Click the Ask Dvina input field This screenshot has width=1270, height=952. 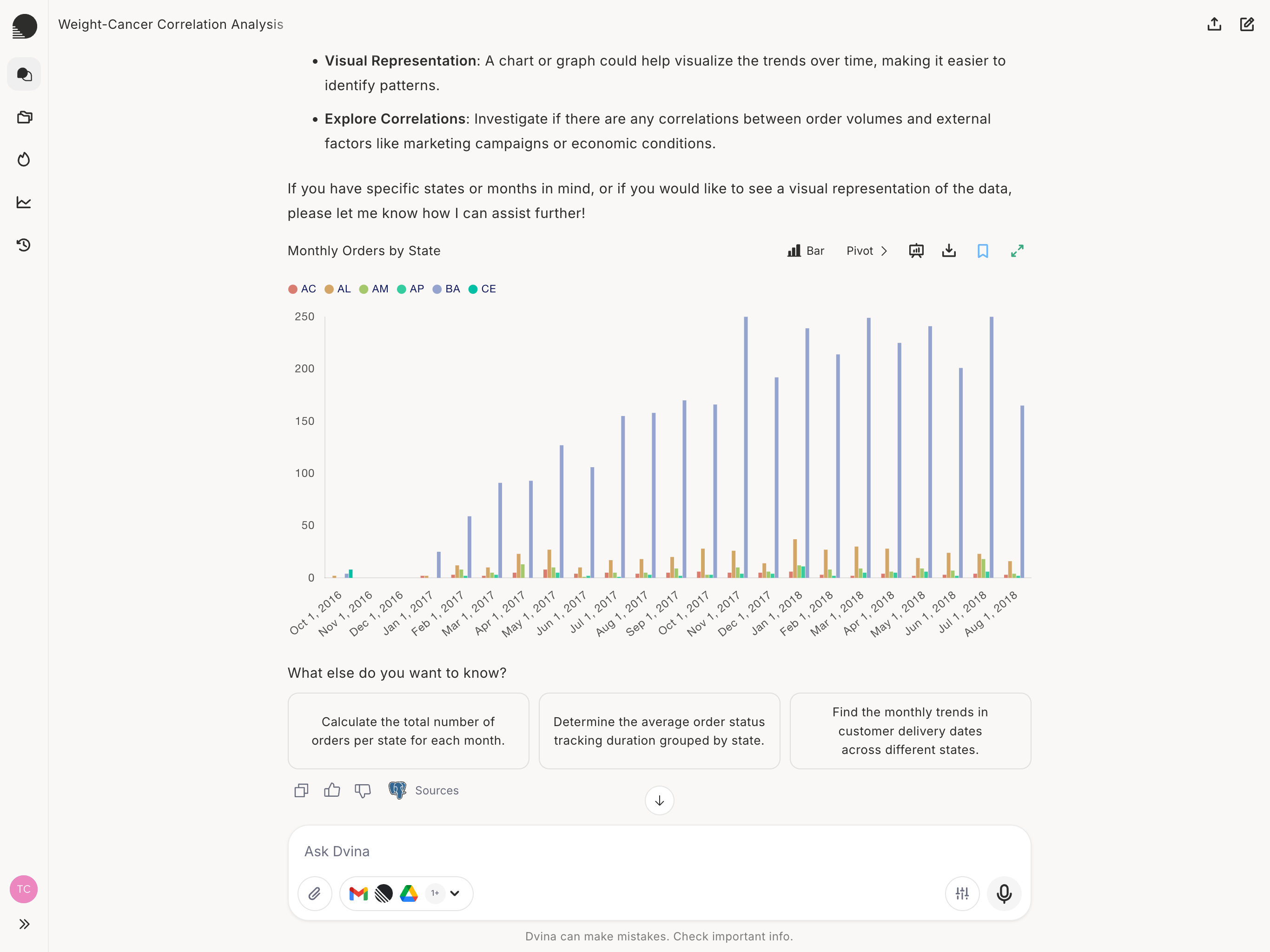tap(659, 851)
